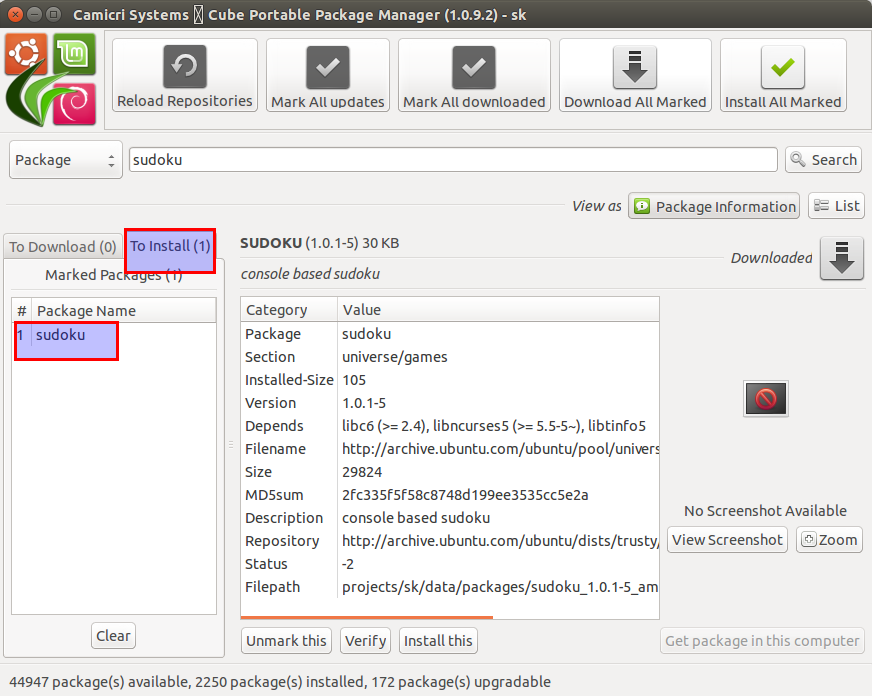Image resolution: width=872 pixels, height=696 pixels.
Task: Switch view to Package Information
Action: tap(714, 206)
